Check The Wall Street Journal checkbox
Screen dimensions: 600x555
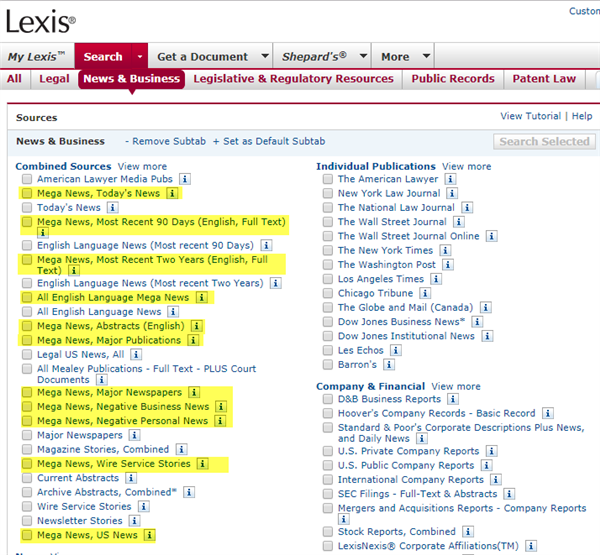pyautogui.click(x=328, y=222)
